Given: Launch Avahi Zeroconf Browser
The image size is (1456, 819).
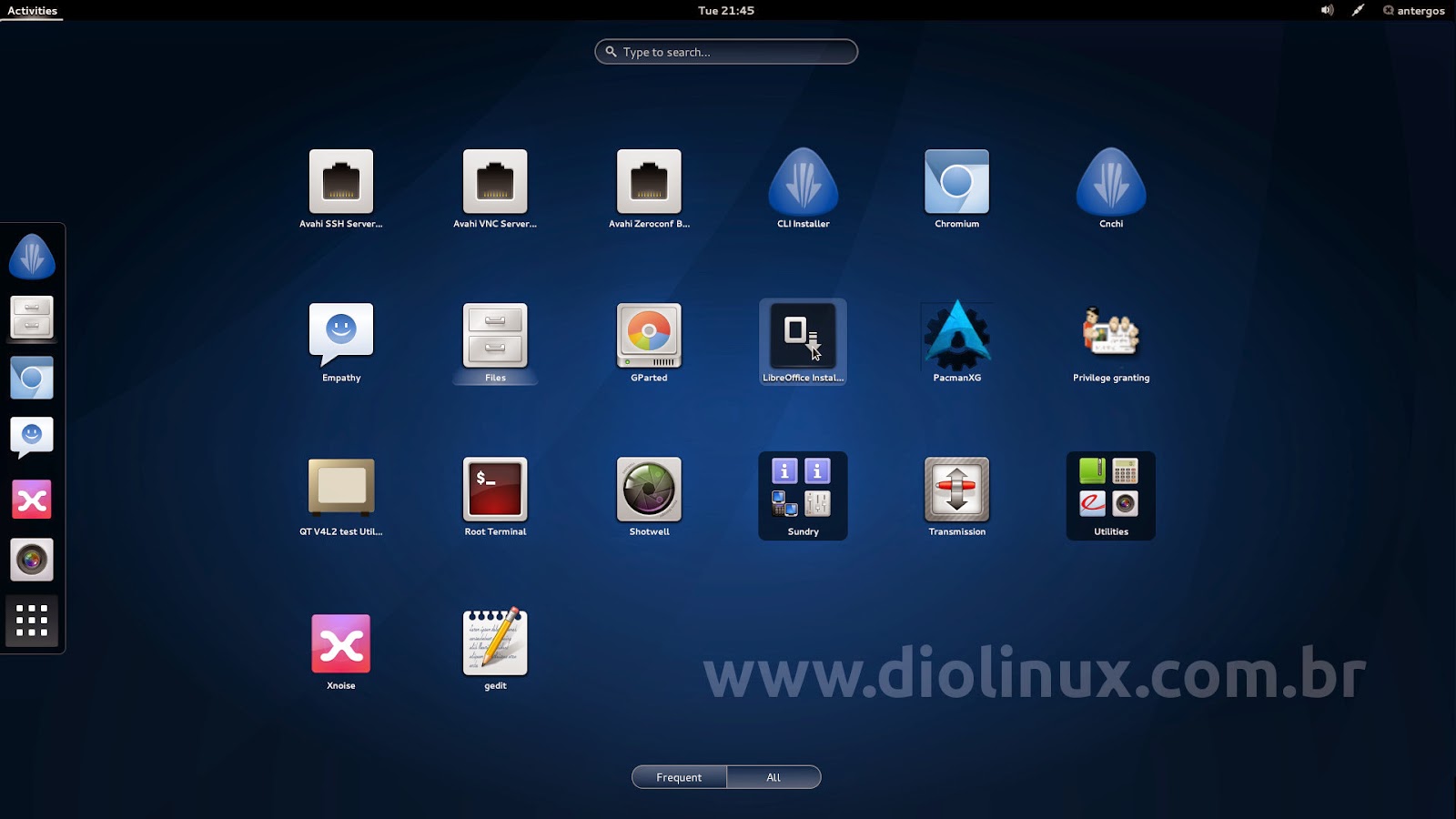Looking at the screenshot, I should click(649, 189).
